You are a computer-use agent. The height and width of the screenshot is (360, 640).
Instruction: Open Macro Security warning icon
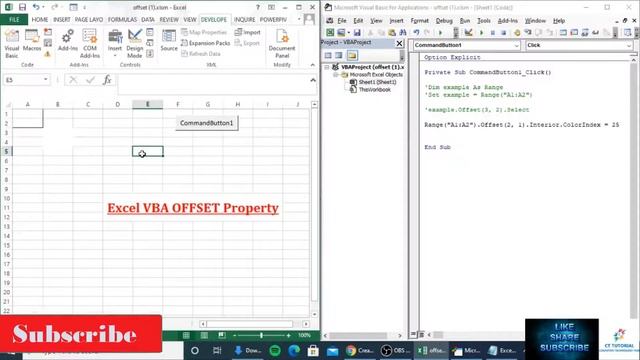point(48,53)
